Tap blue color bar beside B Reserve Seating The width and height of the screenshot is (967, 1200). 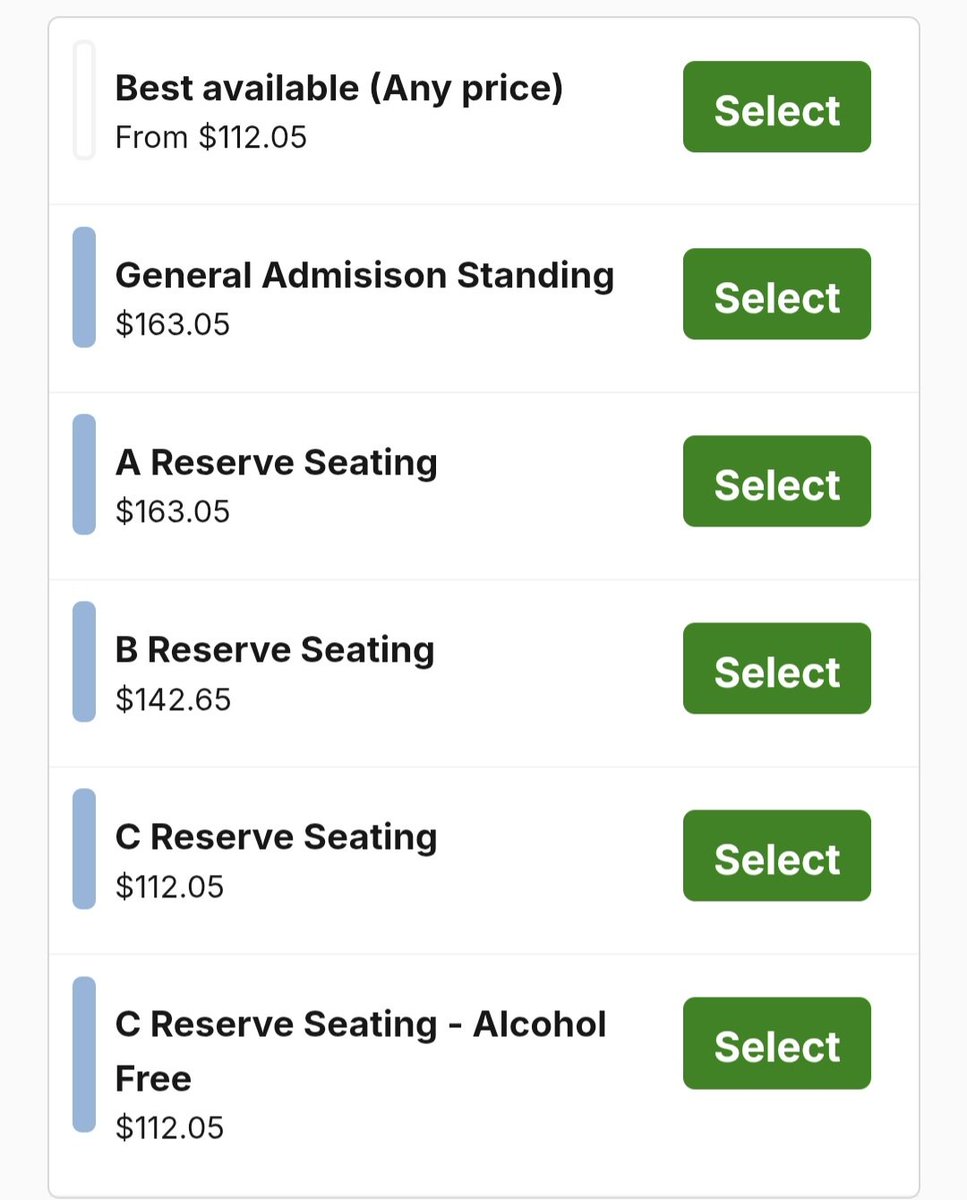tap(84, 661)
